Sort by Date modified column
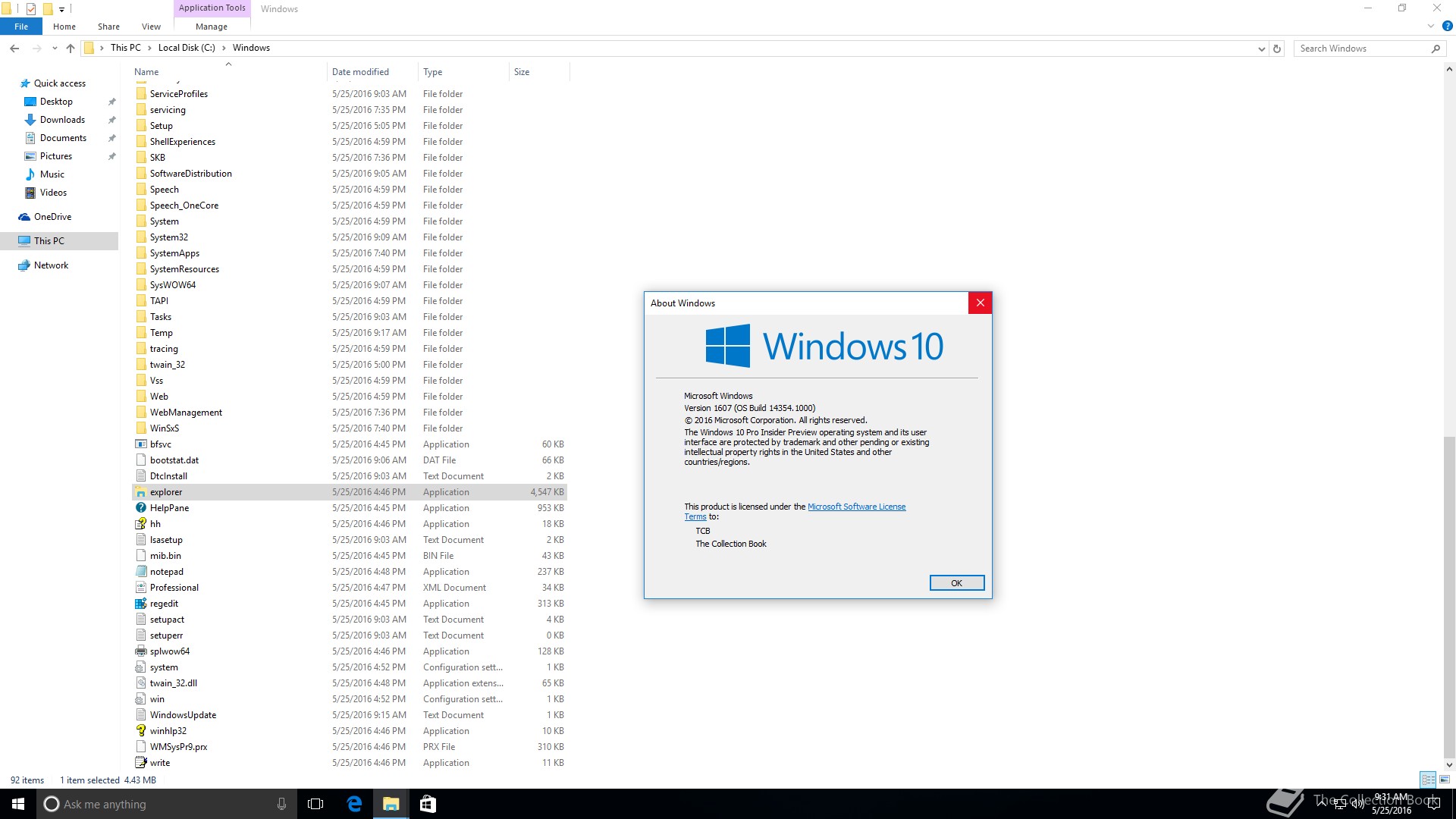1456x819 pixels. pyautogui.click(x=372, y=72)
